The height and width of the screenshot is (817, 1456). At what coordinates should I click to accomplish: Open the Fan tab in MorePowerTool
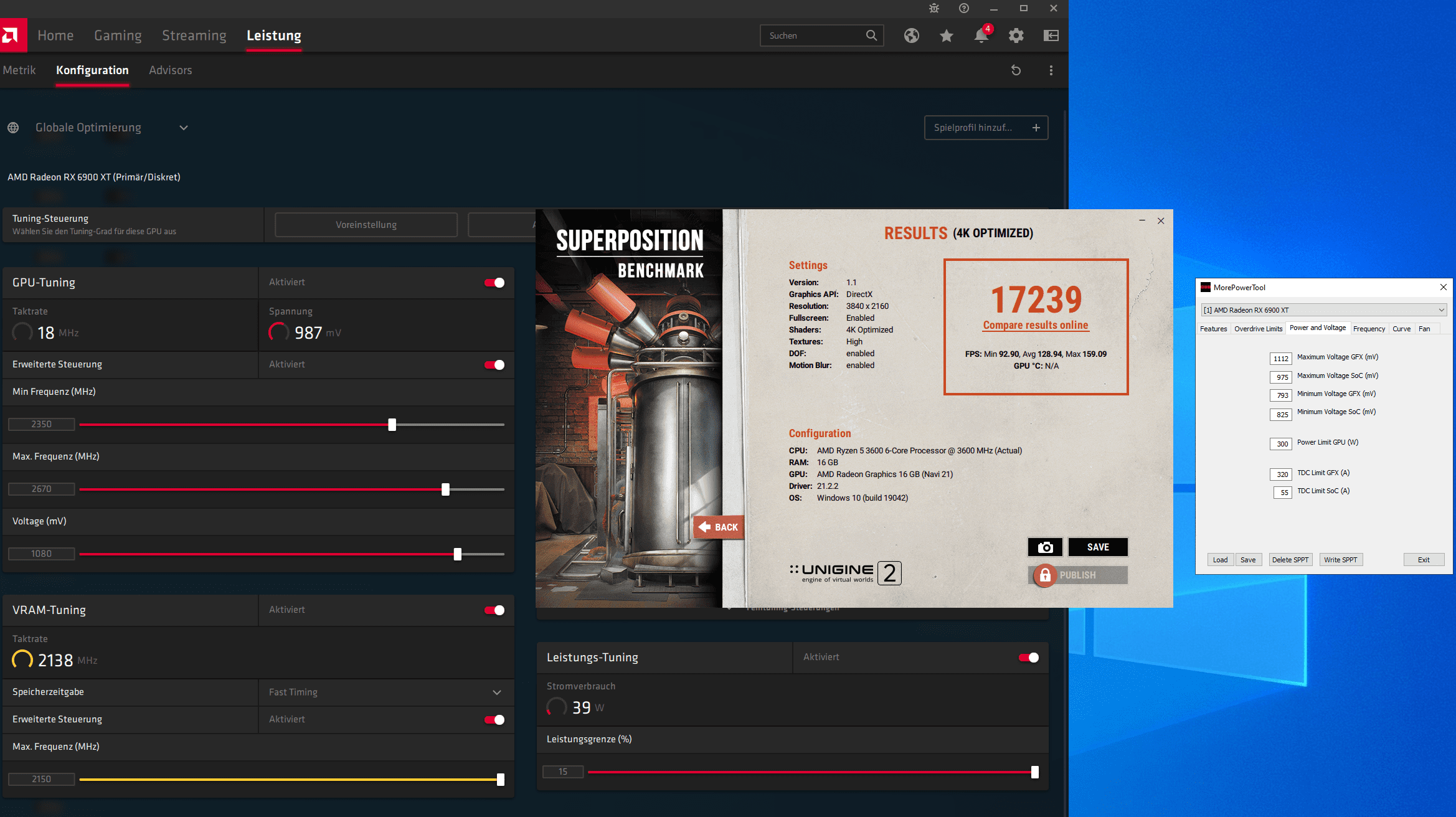point(1424,329)
